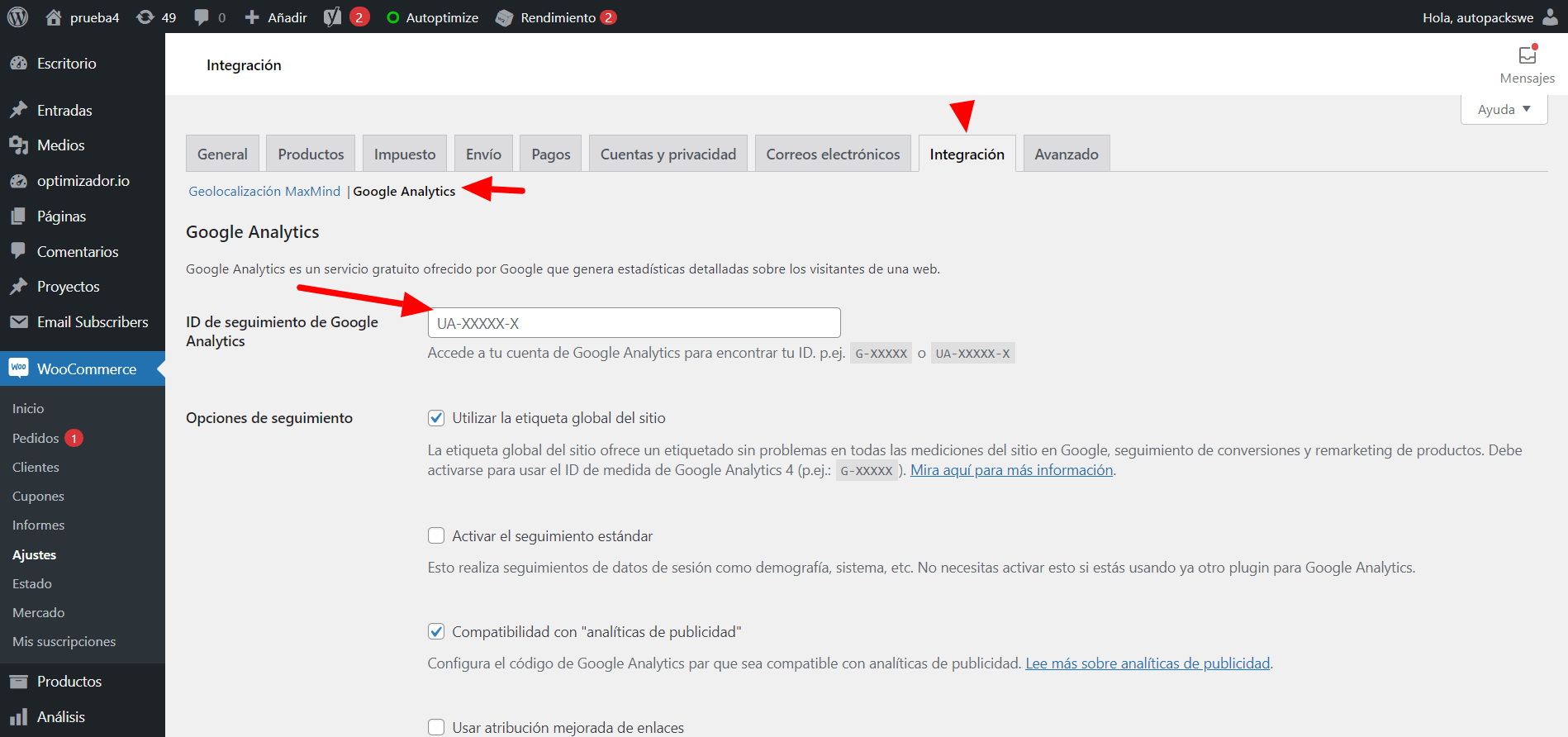
Task: Switch to the Pagos tab
Action: pos(551,154)
